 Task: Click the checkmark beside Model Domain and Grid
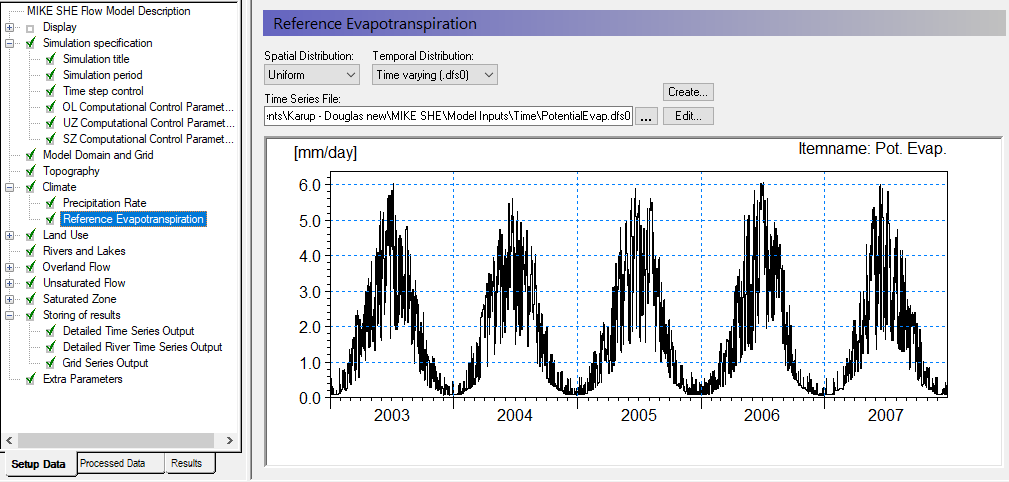click(30, 155)
